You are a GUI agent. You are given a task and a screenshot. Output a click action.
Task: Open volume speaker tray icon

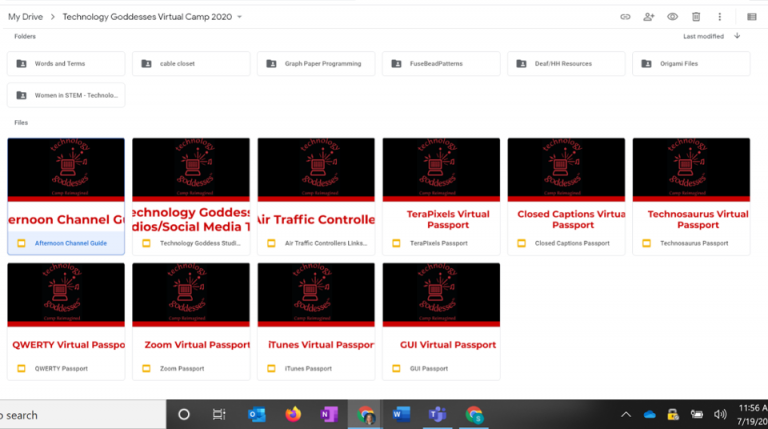[x=720, y=415]
